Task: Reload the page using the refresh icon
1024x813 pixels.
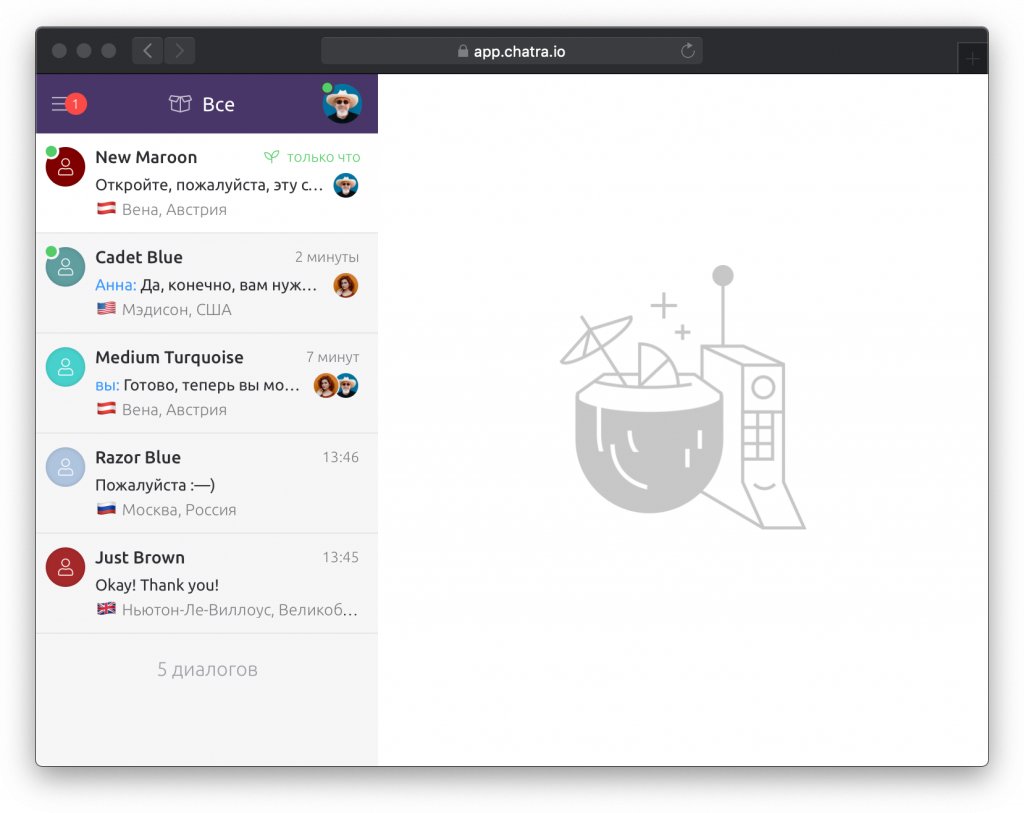Action: 687,51
